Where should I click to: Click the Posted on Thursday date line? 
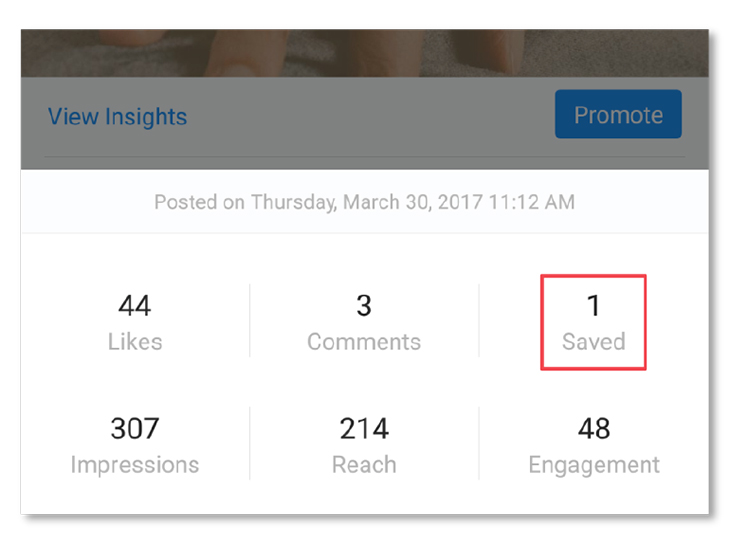pyautogui.click(x=364, y=202)
